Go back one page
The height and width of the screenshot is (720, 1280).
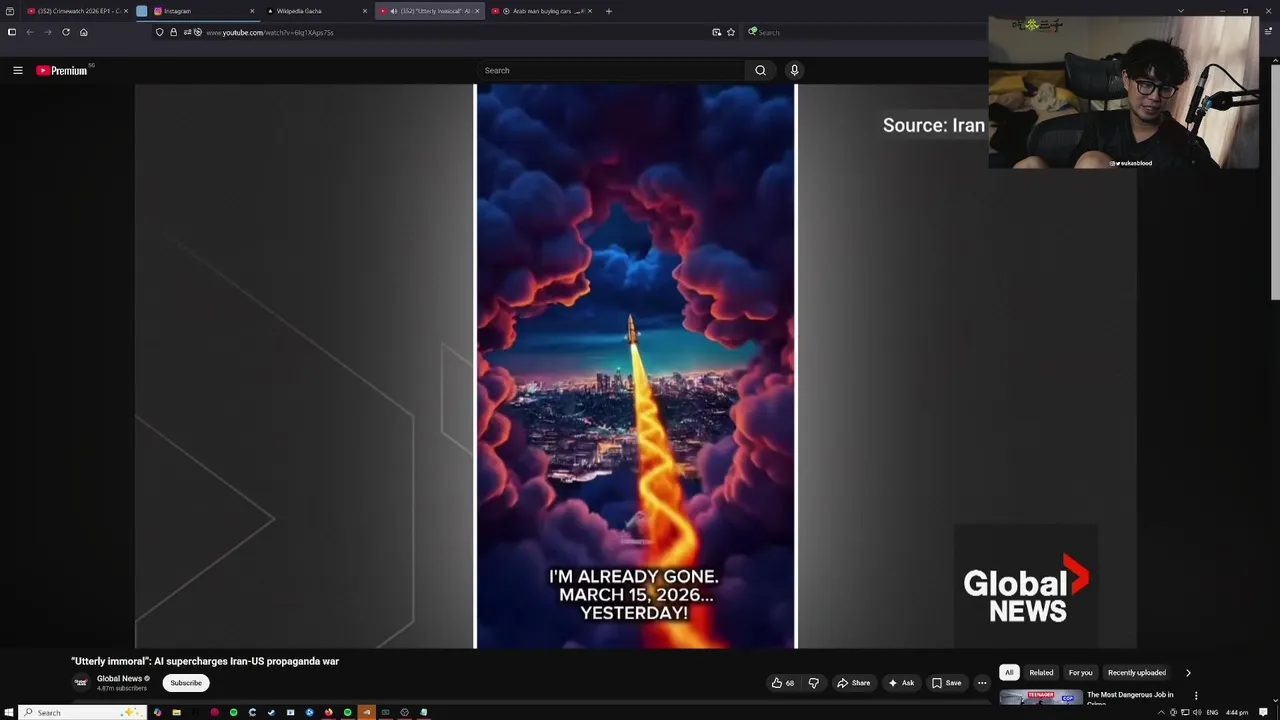(30, 32)
